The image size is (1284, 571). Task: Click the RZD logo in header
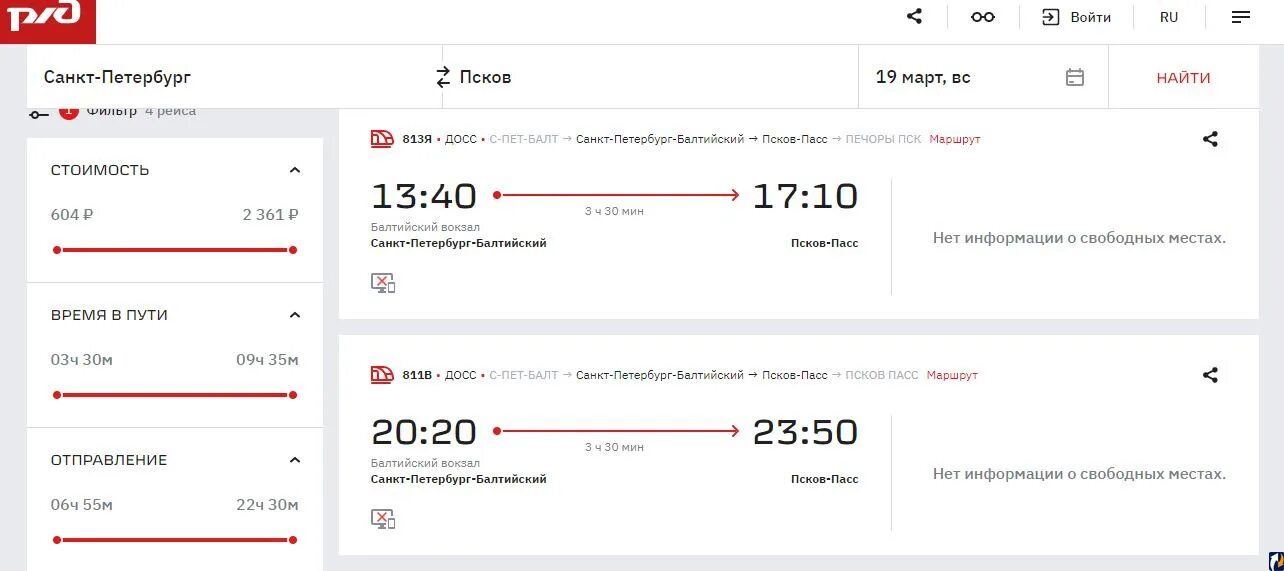pos(45,17)
